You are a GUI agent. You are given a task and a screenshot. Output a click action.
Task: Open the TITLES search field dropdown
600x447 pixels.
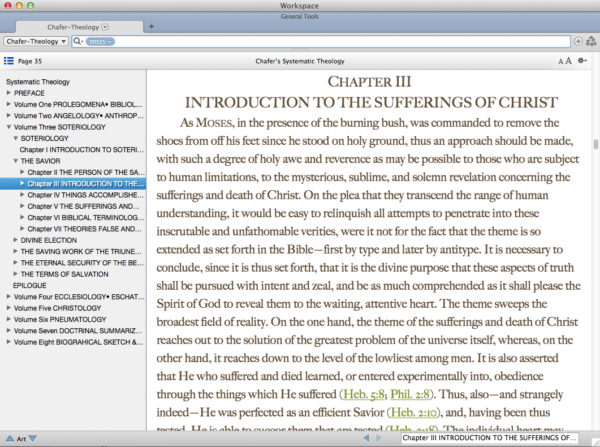coord(100,41)
